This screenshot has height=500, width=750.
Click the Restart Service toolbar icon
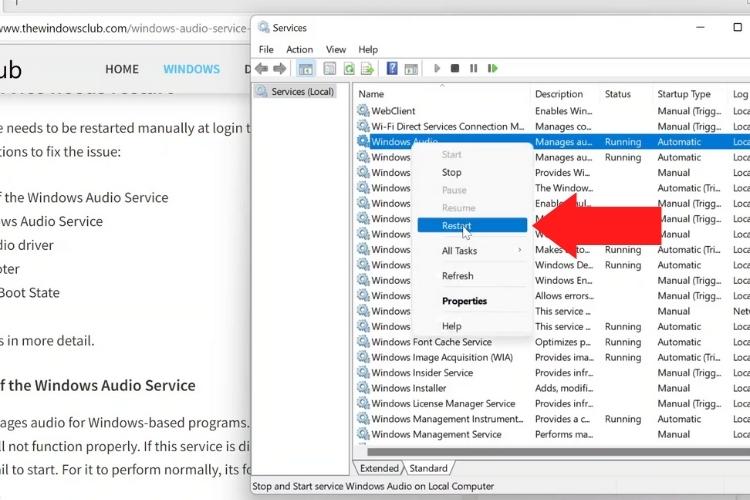[493, 68]
